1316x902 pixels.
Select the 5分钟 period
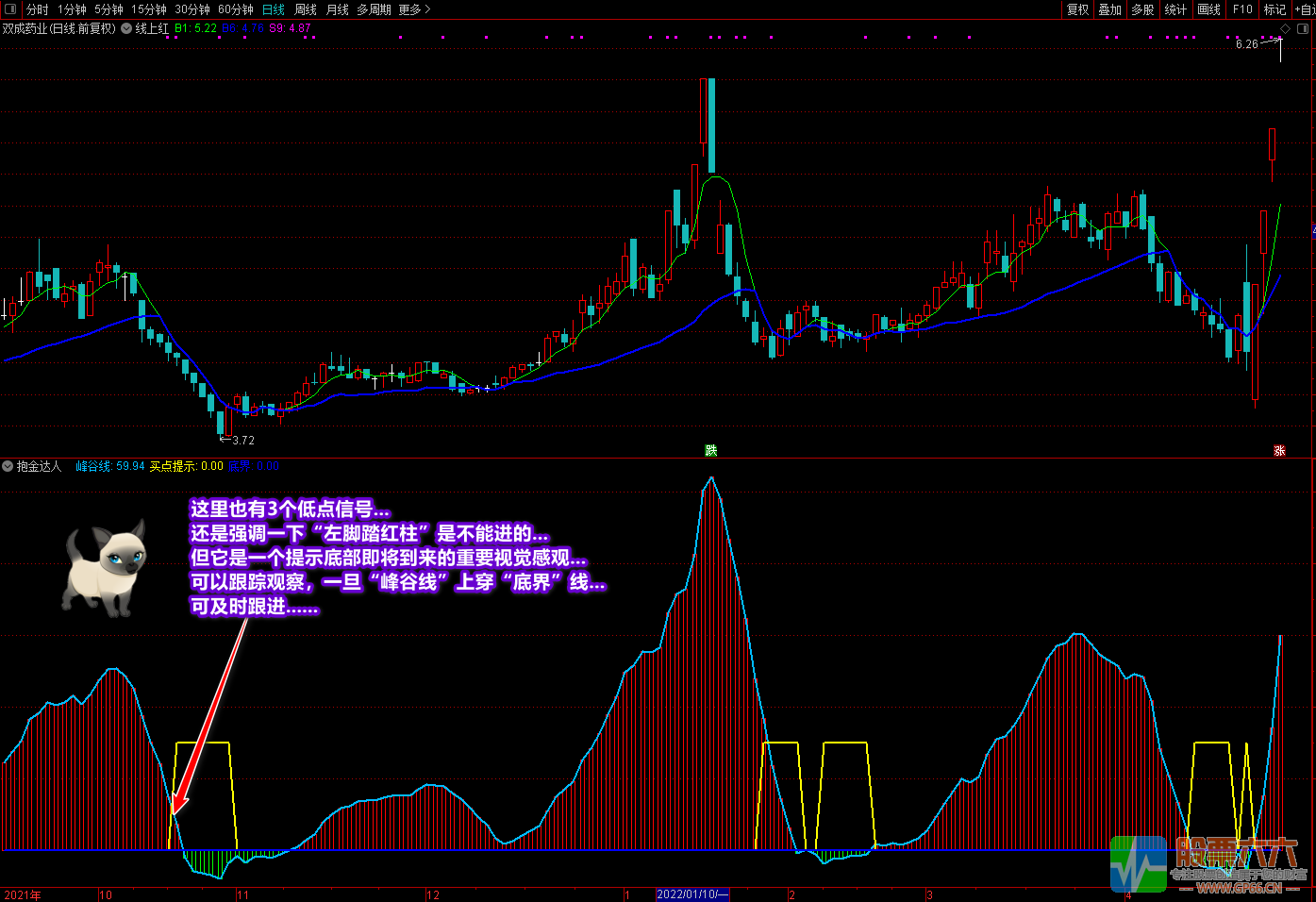(108, 9)
